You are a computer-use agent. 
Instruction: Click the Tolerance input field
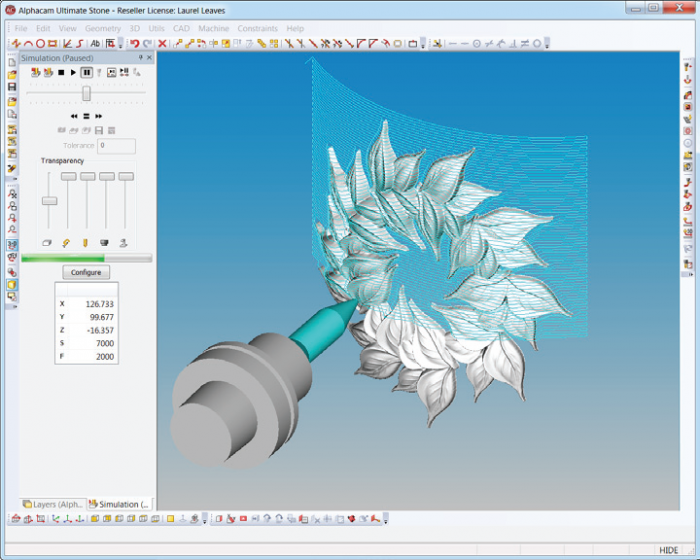click(x=117, y=146)
